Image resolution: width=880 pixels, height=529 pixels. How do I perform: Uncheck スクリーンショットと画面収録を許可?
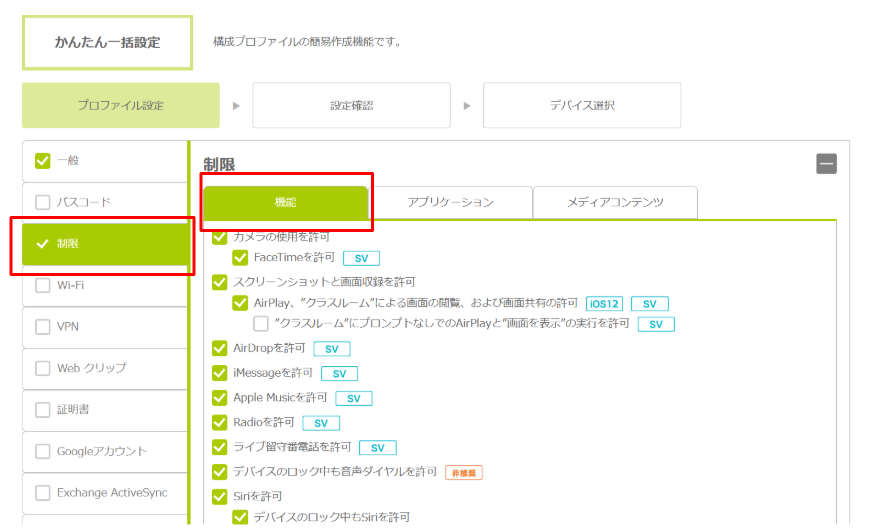point(220,282)
